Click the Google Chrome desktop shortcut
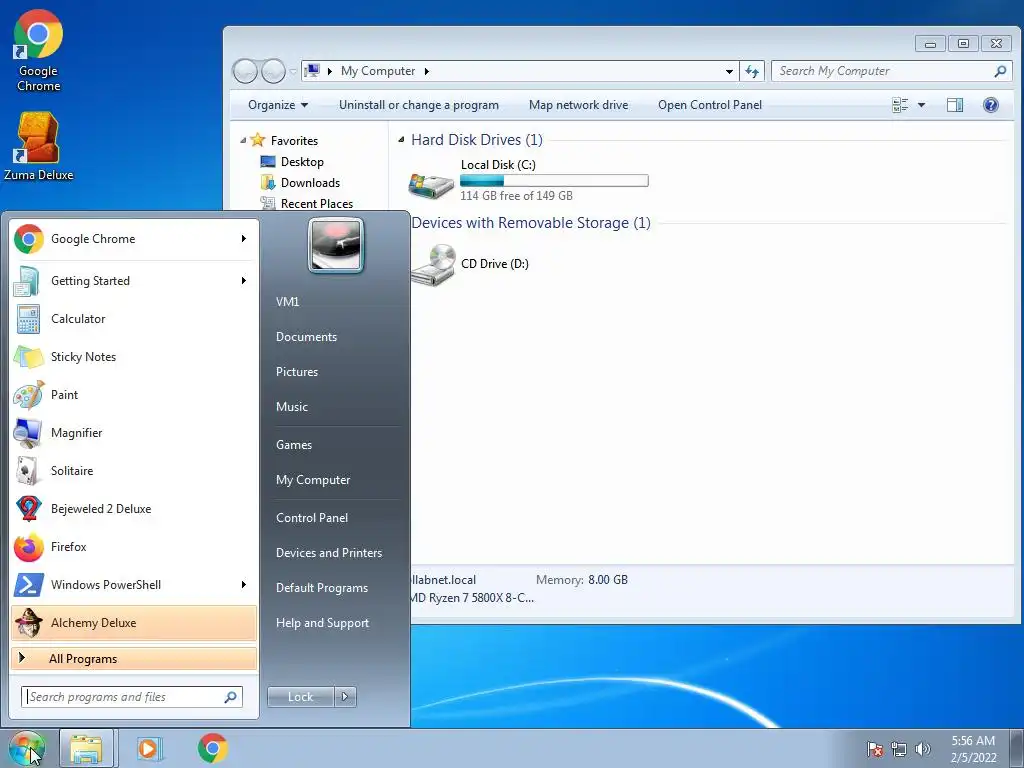The width and height of the screenshot is (1024, 768). point(38,51)
